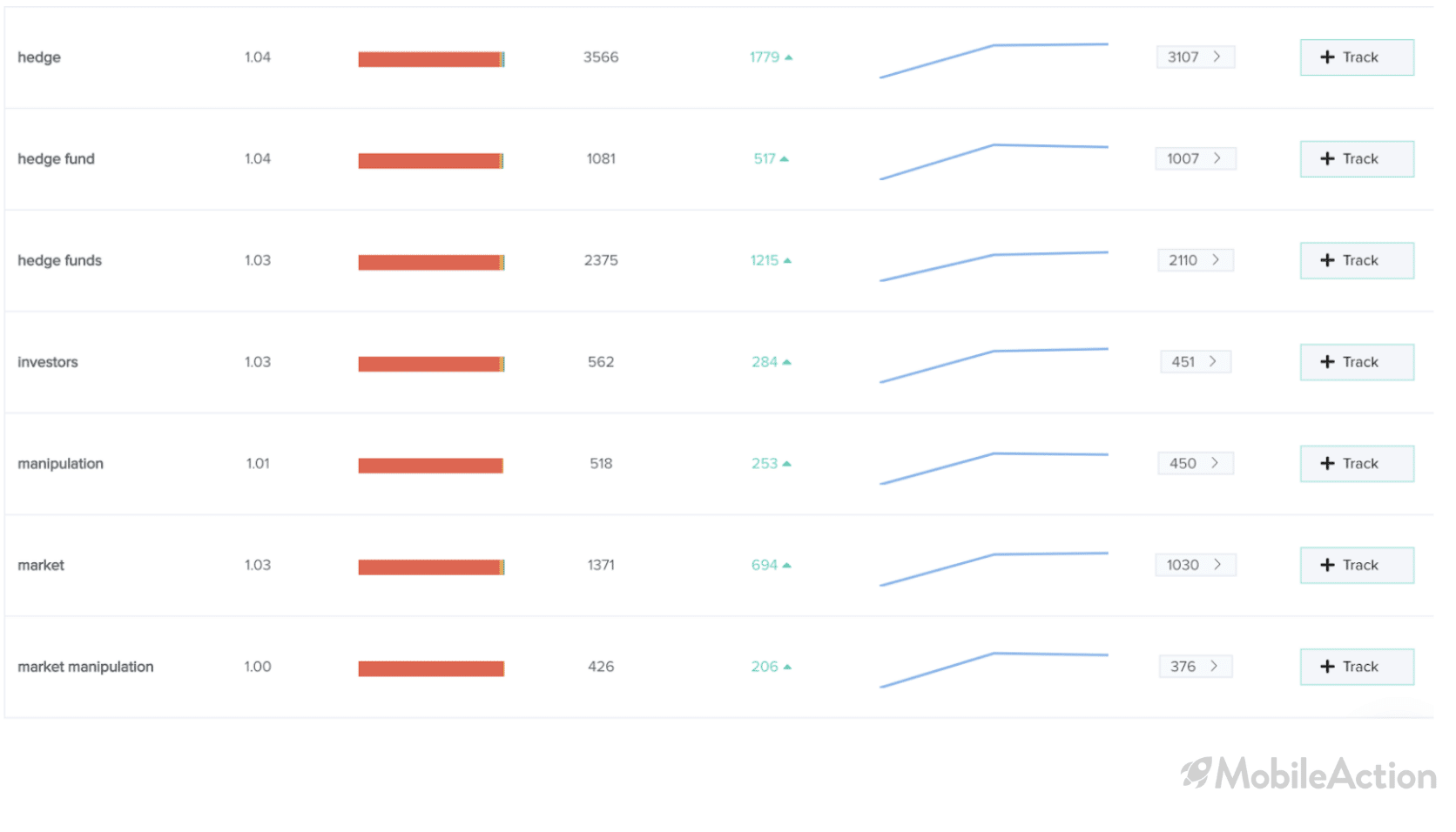Click the 694 upward arrow for market
Screen dimensions: 1456x832
pos(786,566)
